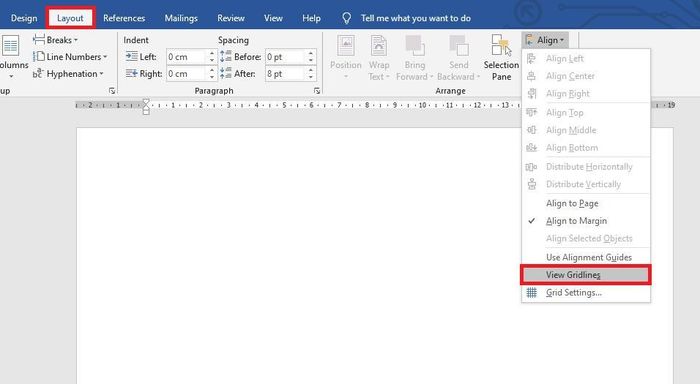Click the Spacing Before icon
The height and width of the screenshot is (384, 700).
pyautogui.click(x=226, y=56)
